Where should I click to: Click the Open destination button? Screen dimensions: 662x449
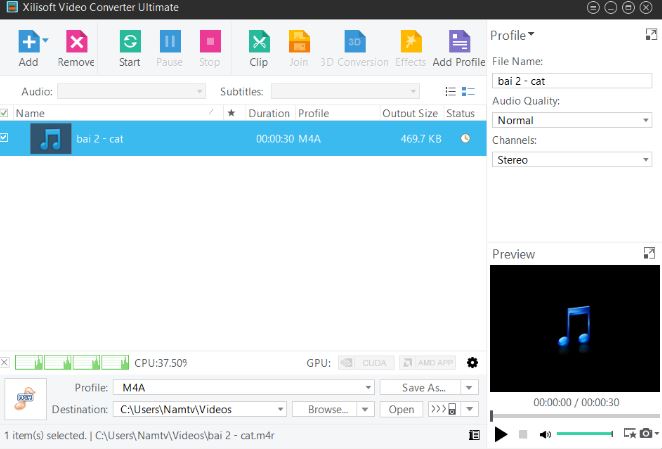pyautogui.click(x=401, y=409)
